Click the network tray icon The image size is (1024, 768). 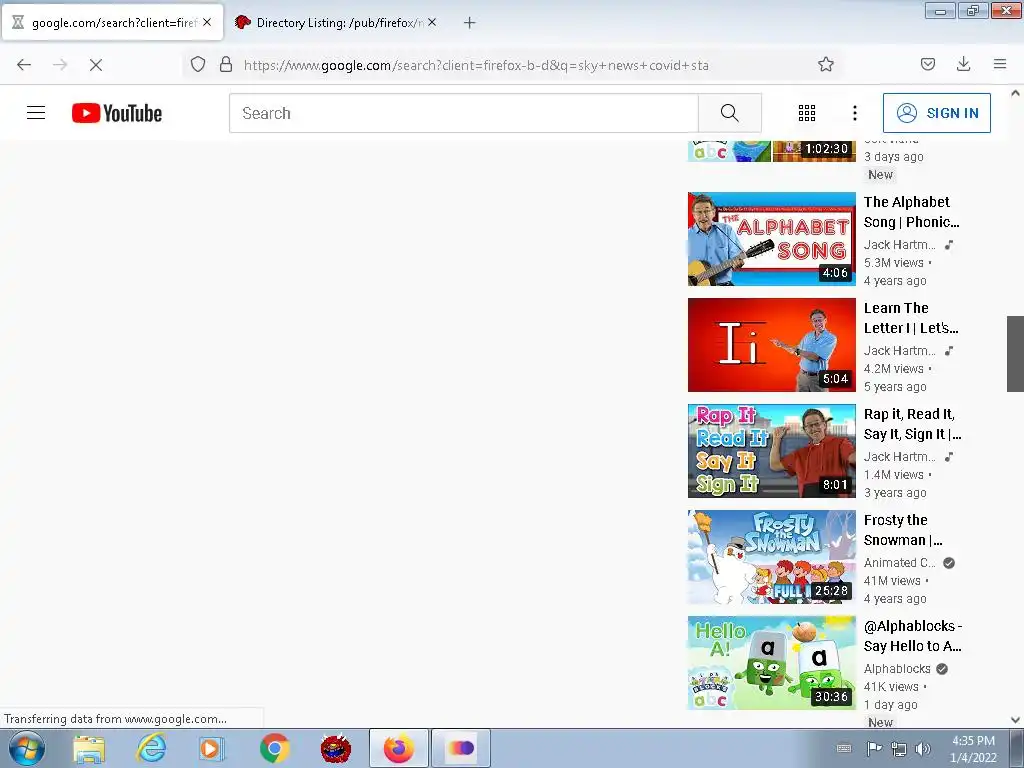click(899, 748)
